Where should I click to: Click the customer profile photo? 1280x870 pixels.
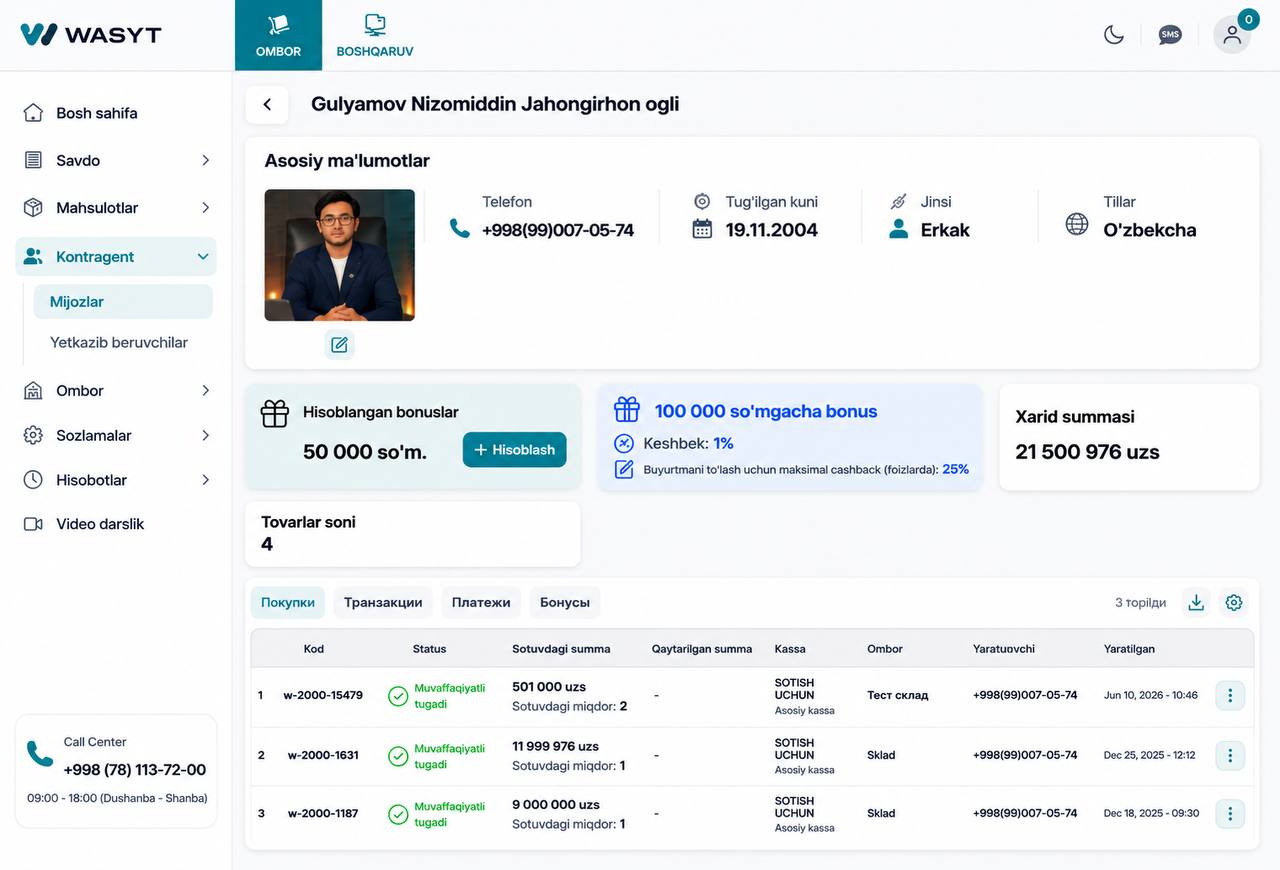pyautogui.click(x=339, y=255)
